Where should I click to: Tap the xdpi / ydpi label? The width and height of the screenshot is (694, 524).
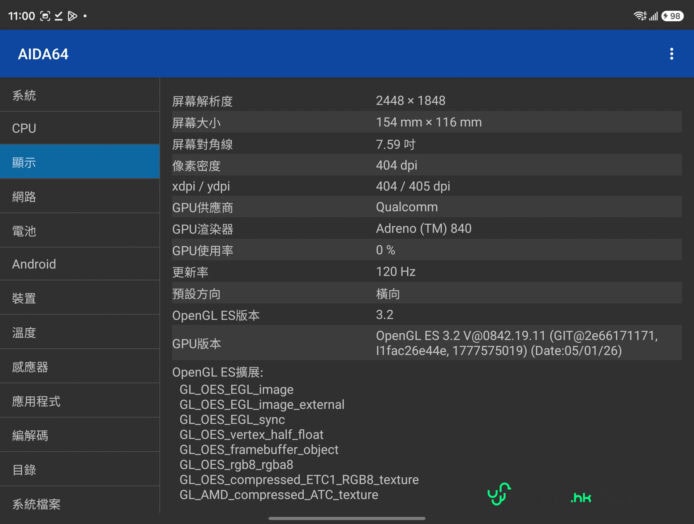[201, 186]
